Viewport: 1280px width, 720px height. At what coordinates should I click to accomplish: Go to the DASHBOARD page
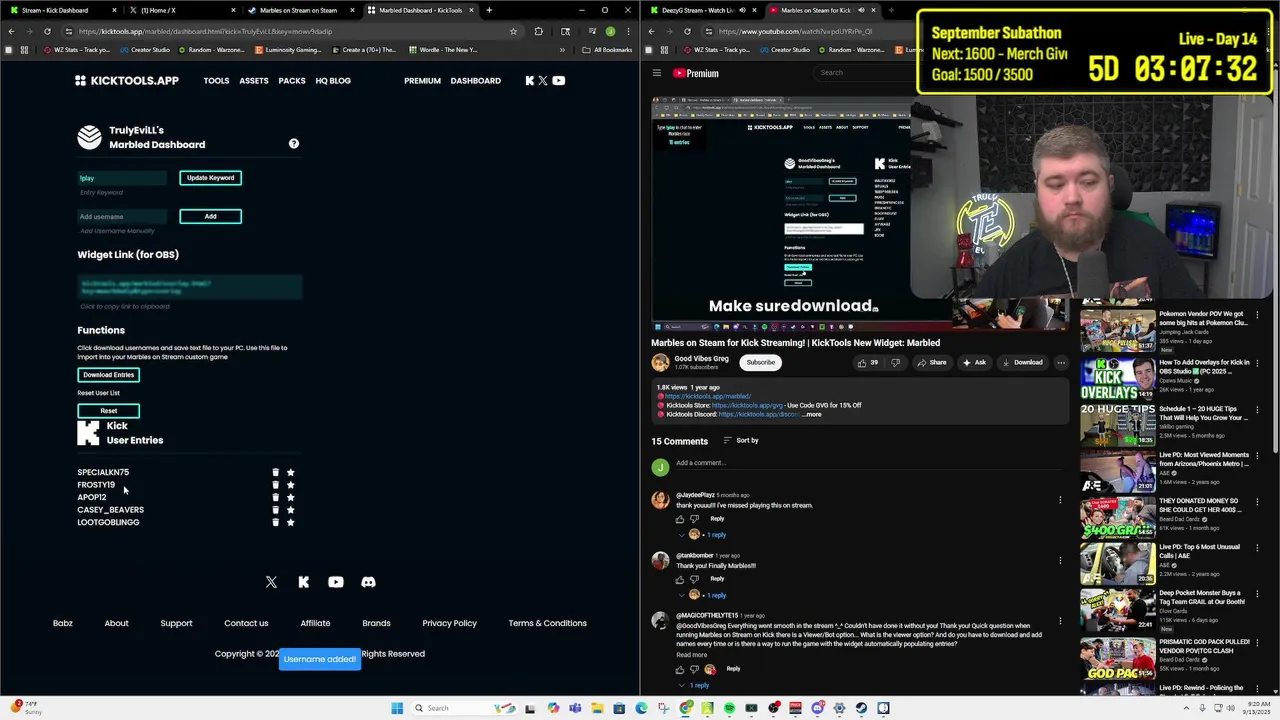click(x=475, y=81)
